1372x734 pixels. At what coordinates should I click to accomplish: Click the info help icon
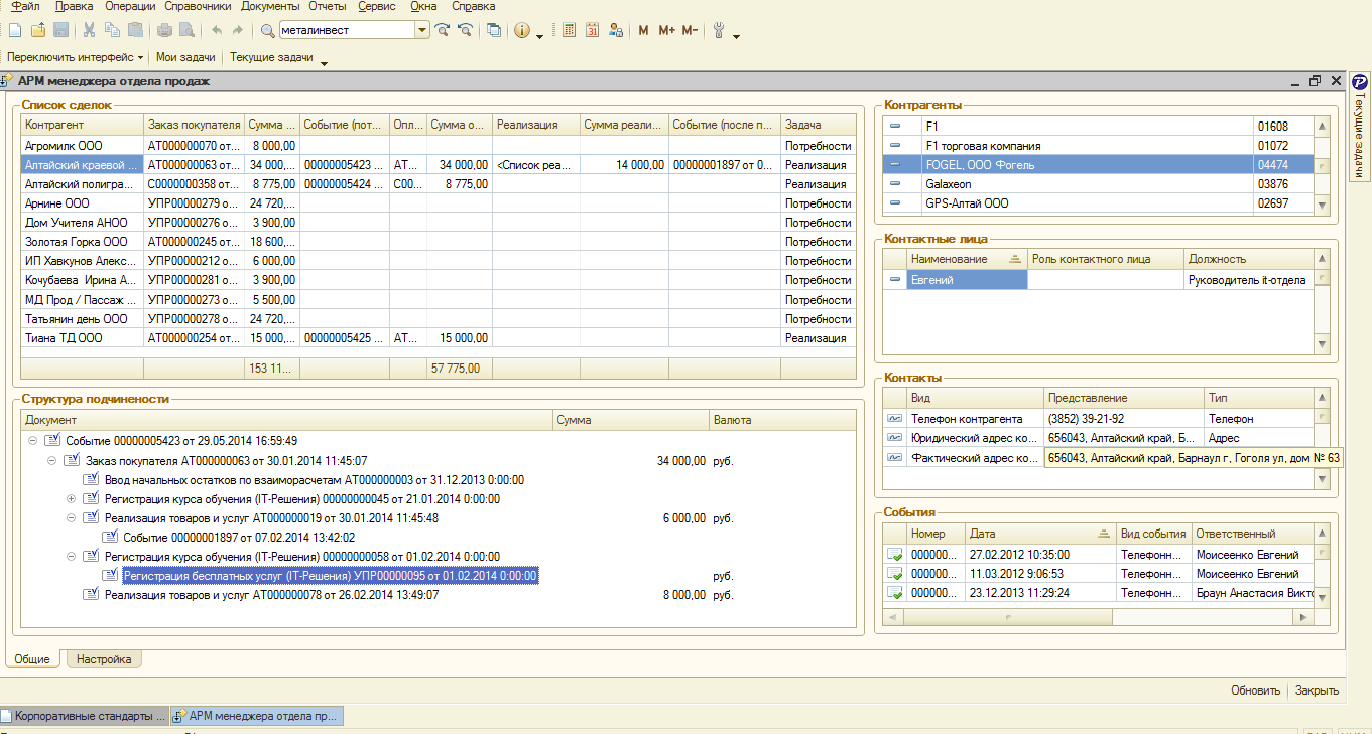521,30
